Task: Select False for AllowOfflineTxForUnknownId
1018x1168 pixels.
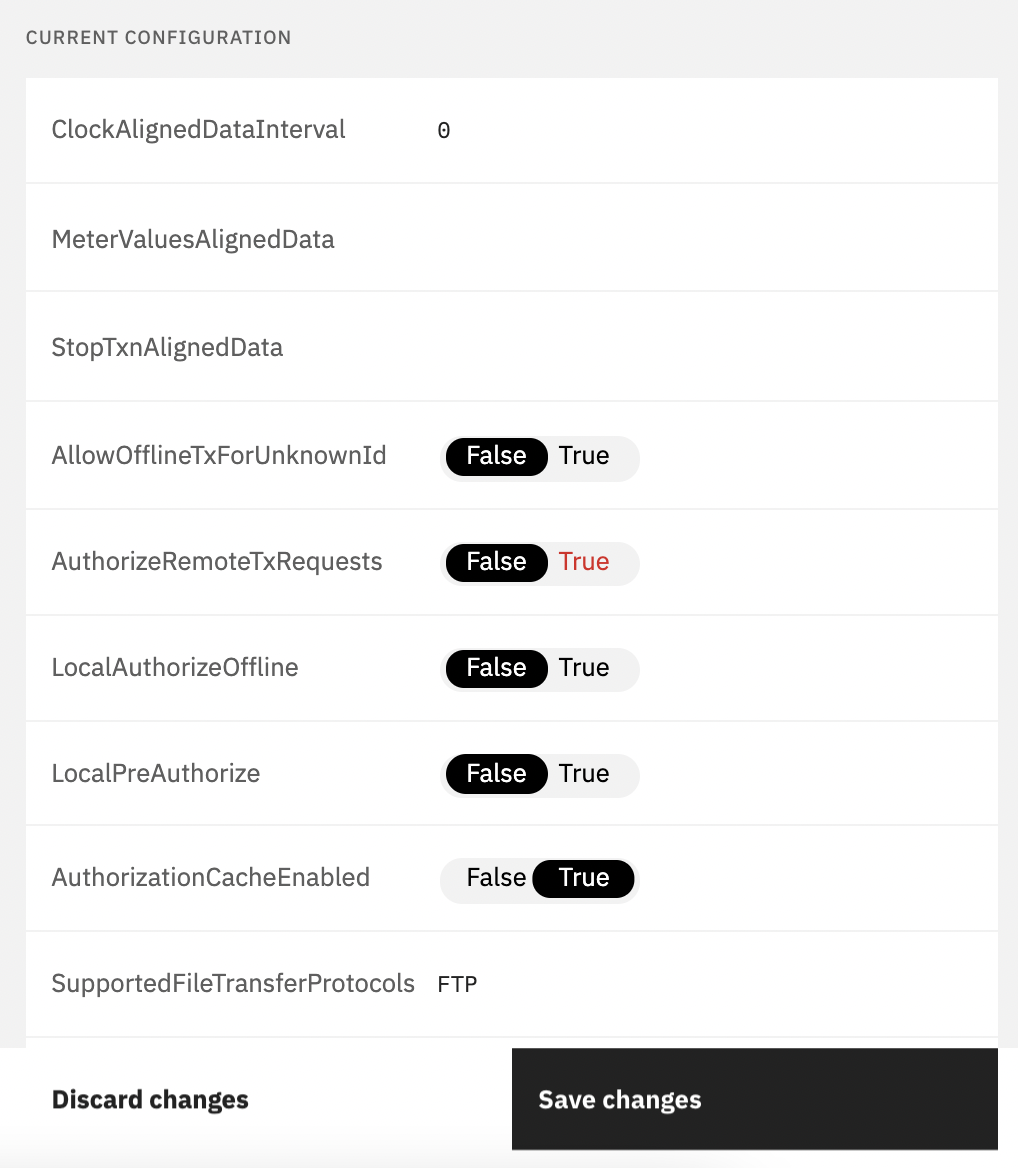Action: coord(496,456)
